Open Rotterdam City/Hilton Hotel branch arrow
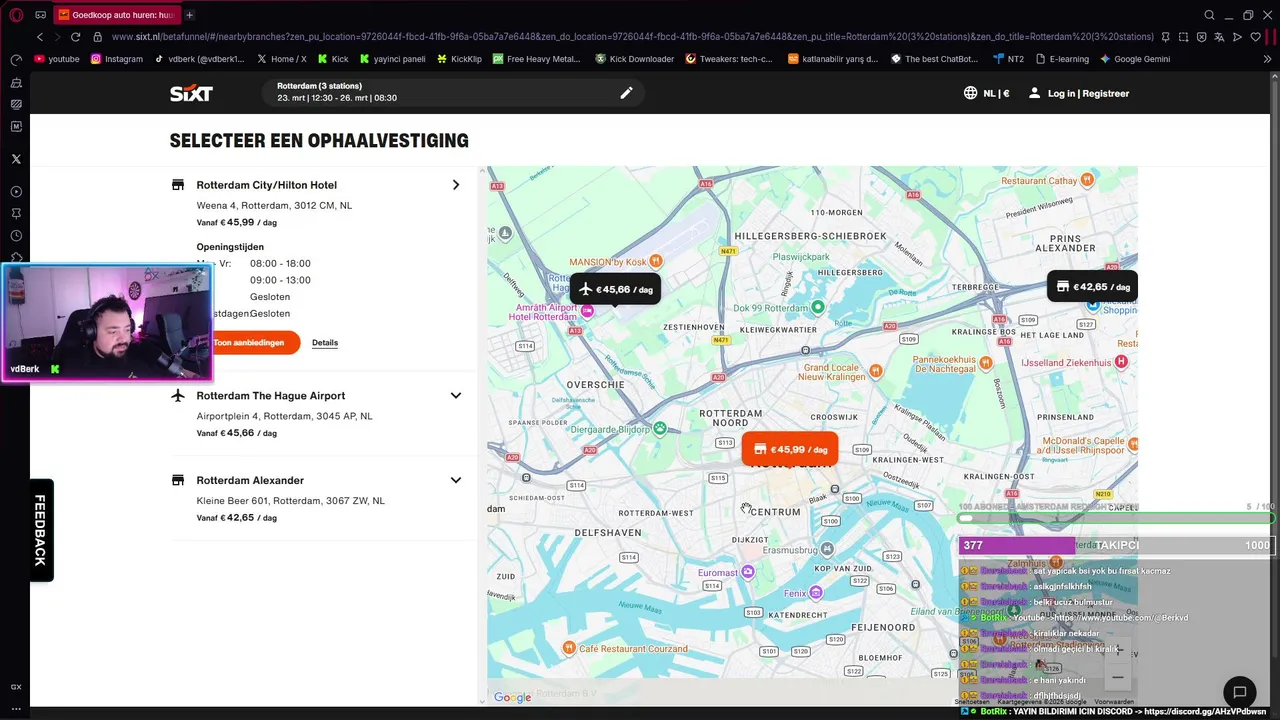The width and height of the screenshot is (1280, 720). point(455,185)
